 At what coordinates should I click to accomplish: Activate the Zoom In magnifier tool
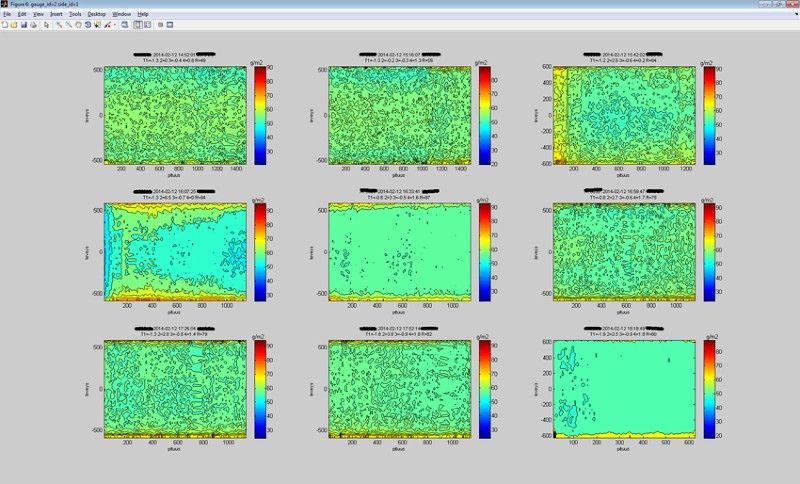[59, 24]
